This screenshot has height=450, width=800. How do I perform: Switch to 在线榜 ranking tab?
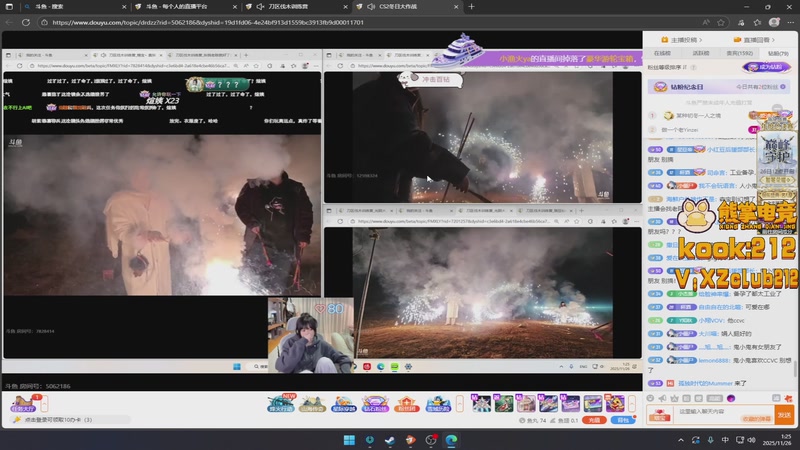pos(662,53)
